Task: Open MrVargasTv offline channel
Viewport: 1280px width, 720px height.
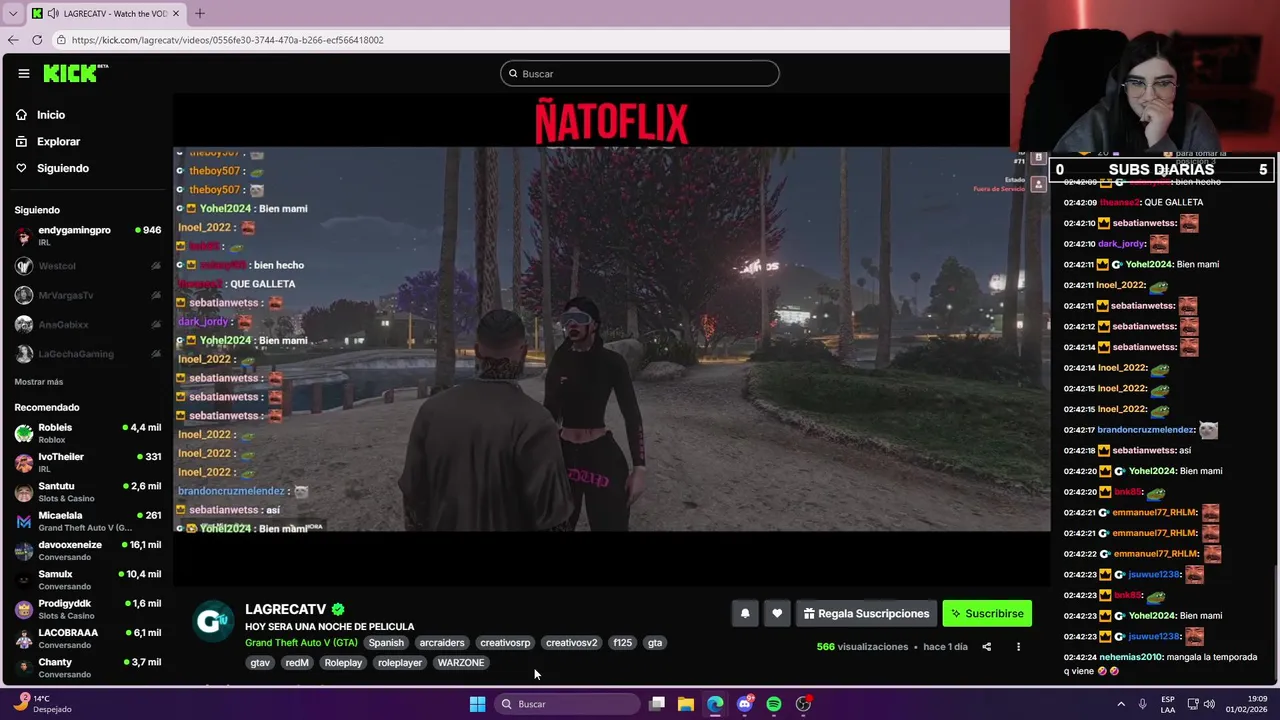Action: coord(88,295)
